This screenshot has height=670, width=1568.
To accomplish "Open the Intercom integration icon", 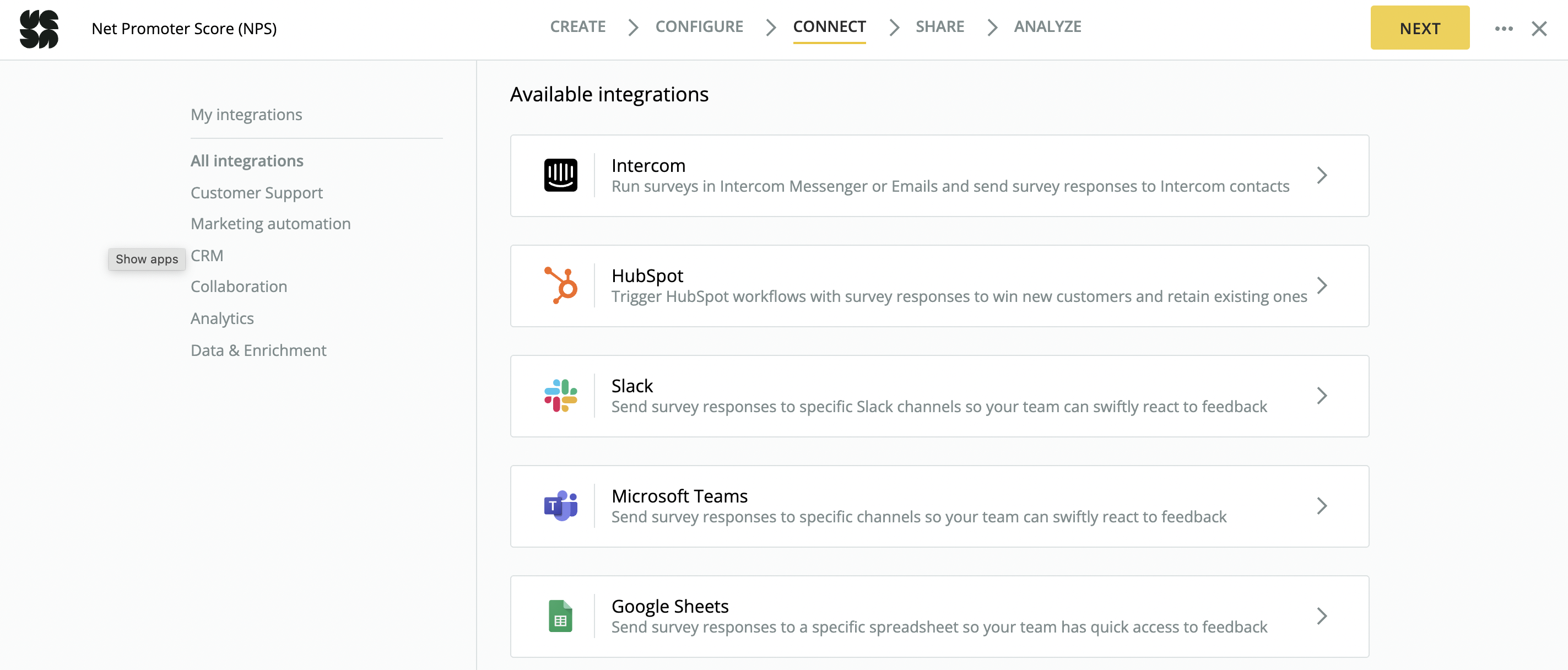I will click(560, 175).
